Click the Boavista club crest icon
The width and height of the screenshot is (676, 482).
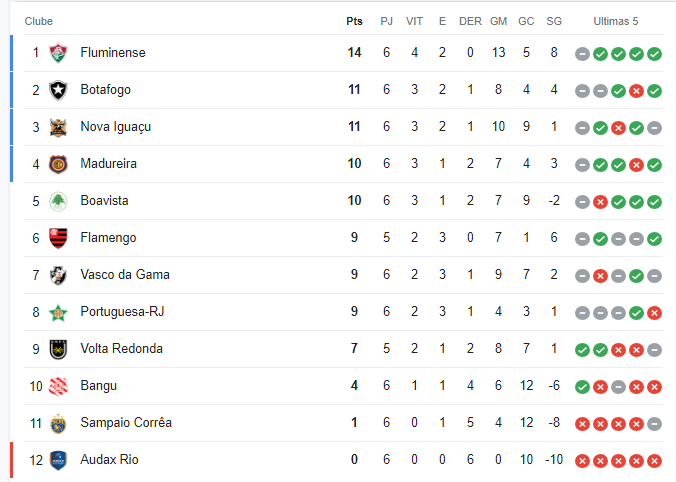pos(58,201)
